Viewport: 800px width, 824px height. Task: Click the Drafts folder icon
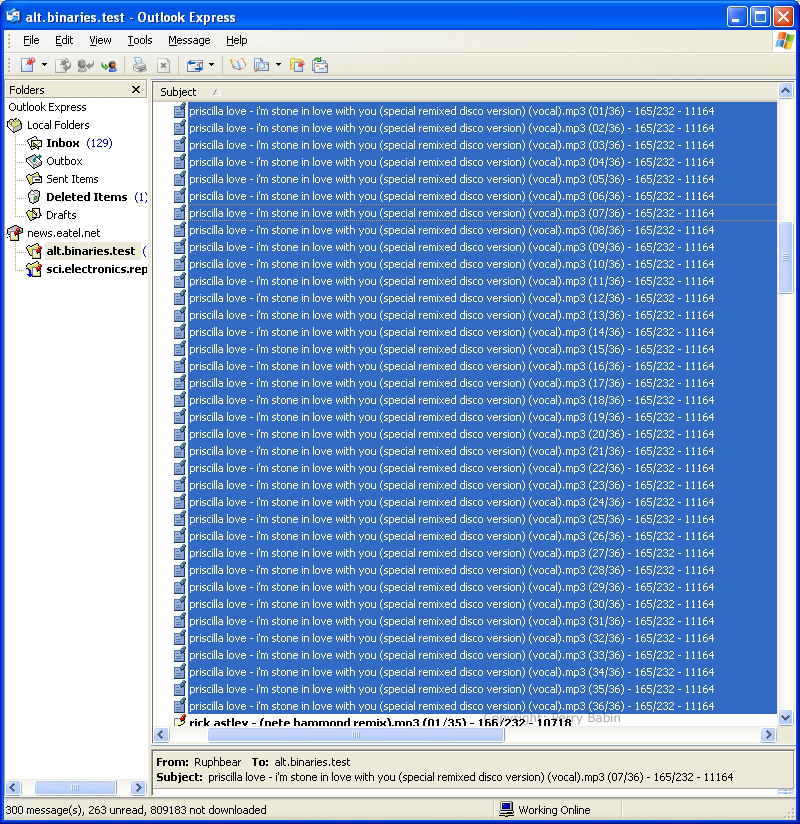(x=34, y=215)
